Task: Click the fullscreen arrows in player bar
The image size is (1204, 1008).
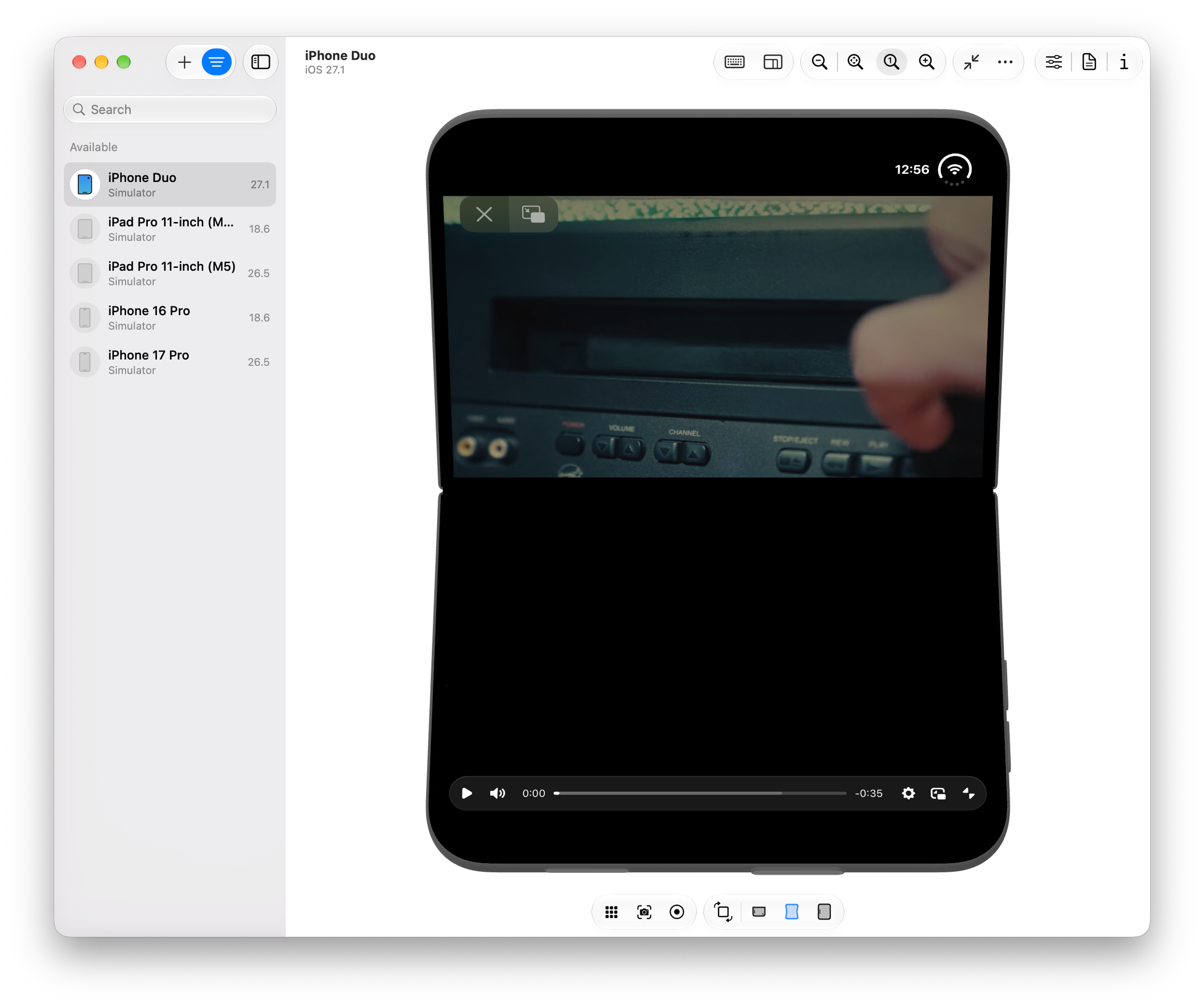Action: 969,794
